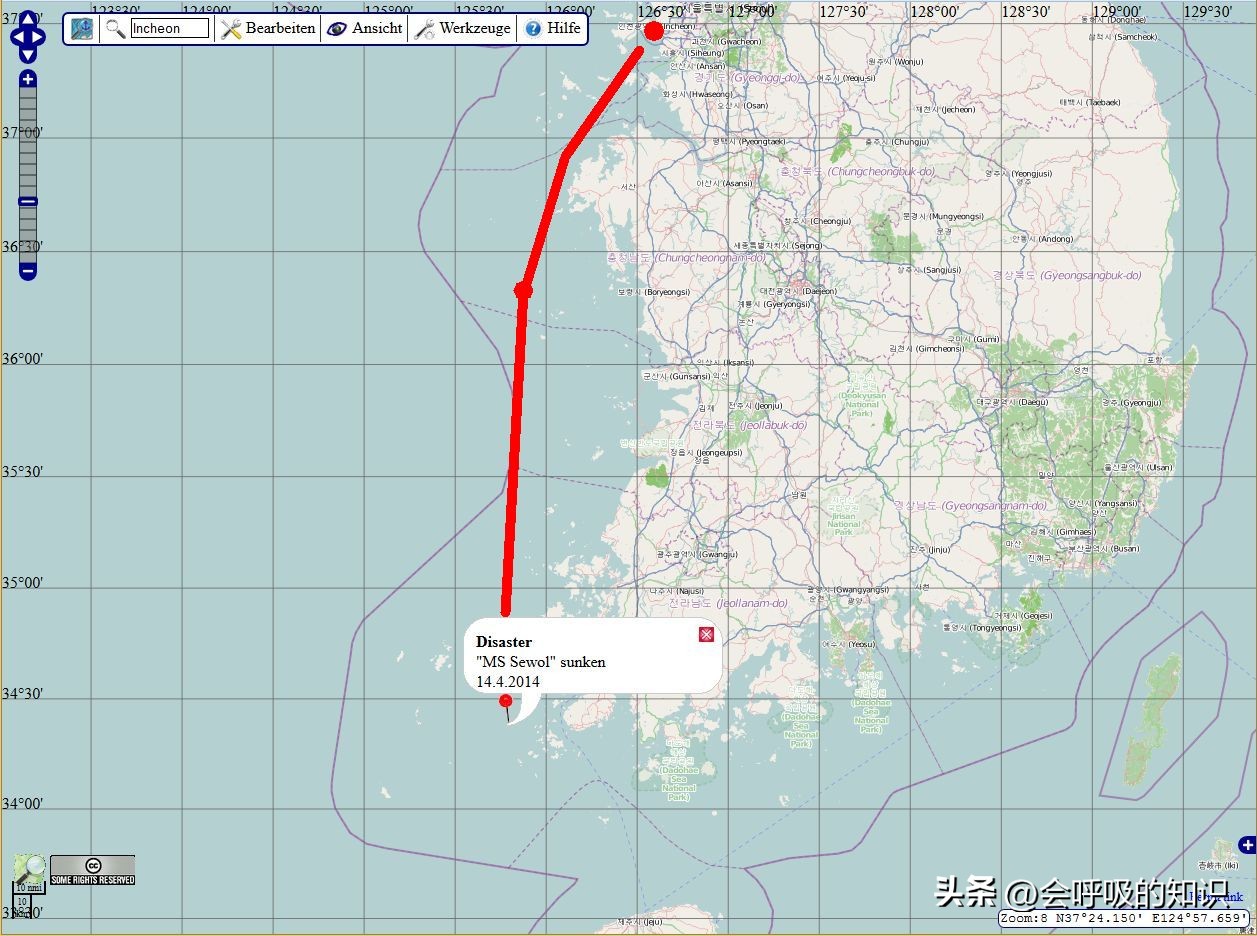The image size is (1257, 936).
Task: Click the Werkzeuge tools icon
Action: pos(426,28)
